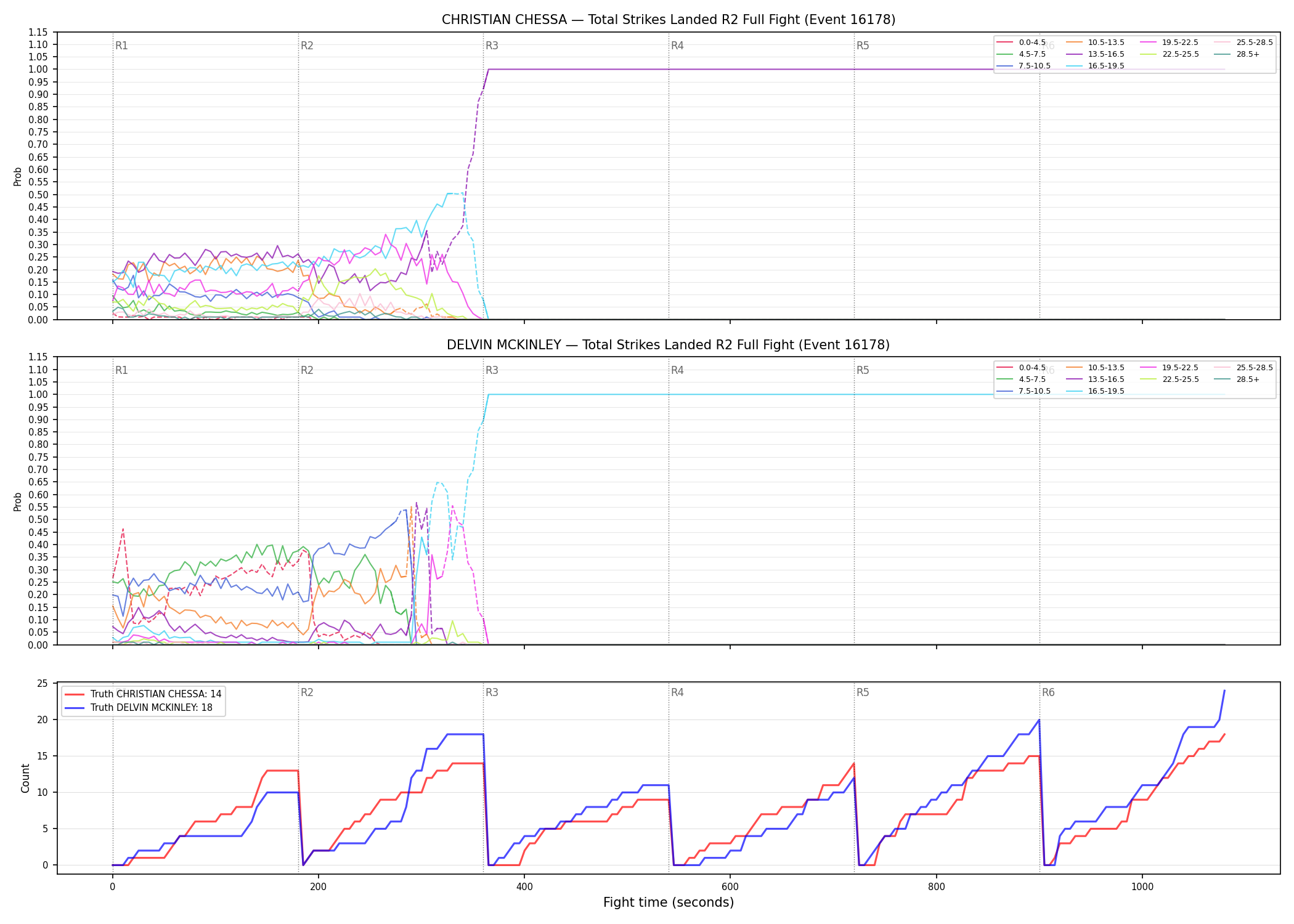1294x924 pixels.
Task: Click y-axis tick '15' on Count chart
Action: pyautogui.click(x=43, y=756)
